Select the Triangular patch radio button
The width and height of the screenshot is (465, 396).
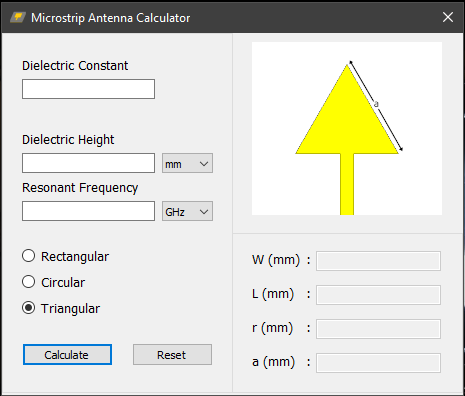click(29, 308)
